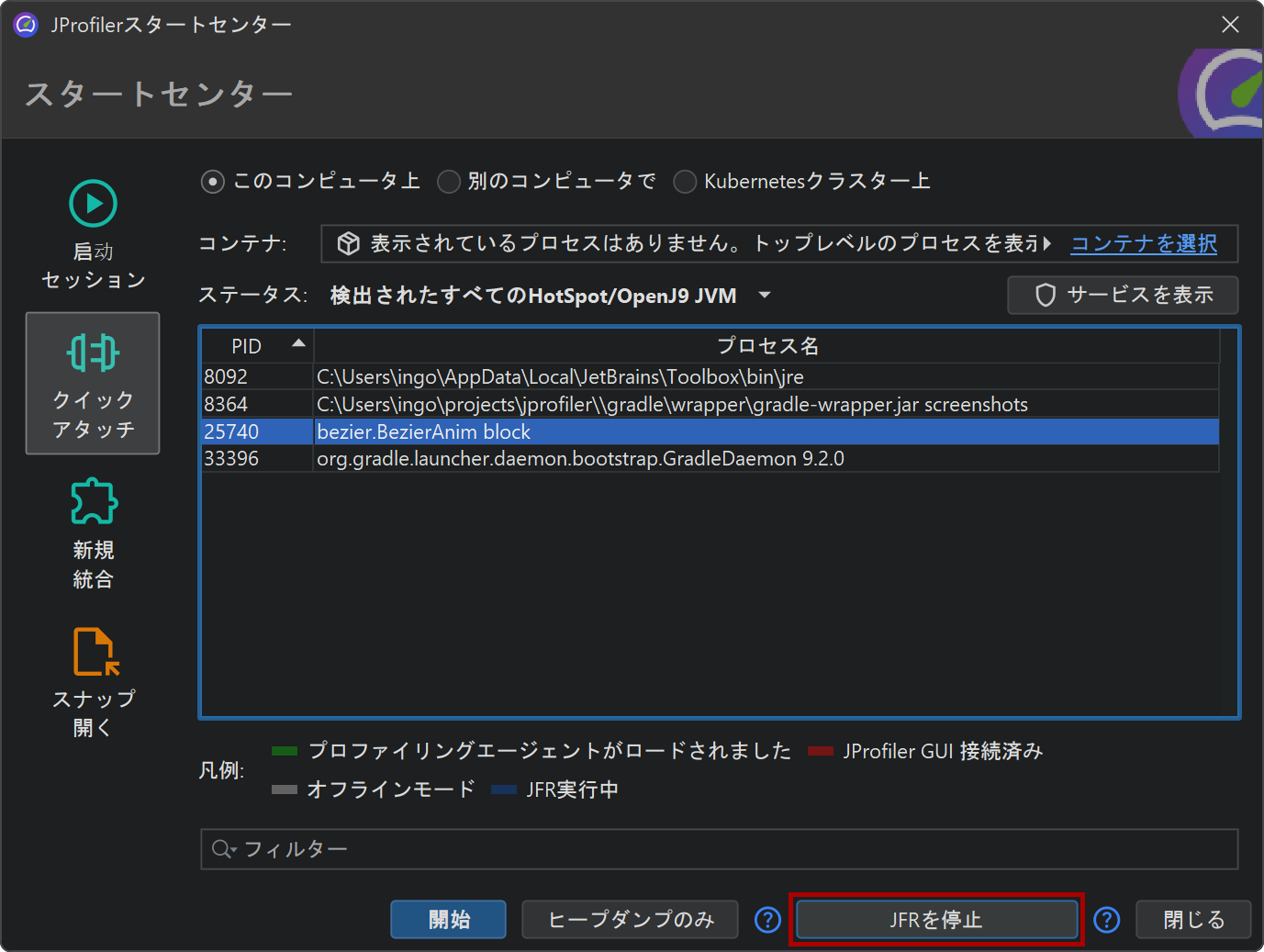Click the サービスを表示 button
The height and width of the screenshot is (952, 1264).
coord(1123,296)
